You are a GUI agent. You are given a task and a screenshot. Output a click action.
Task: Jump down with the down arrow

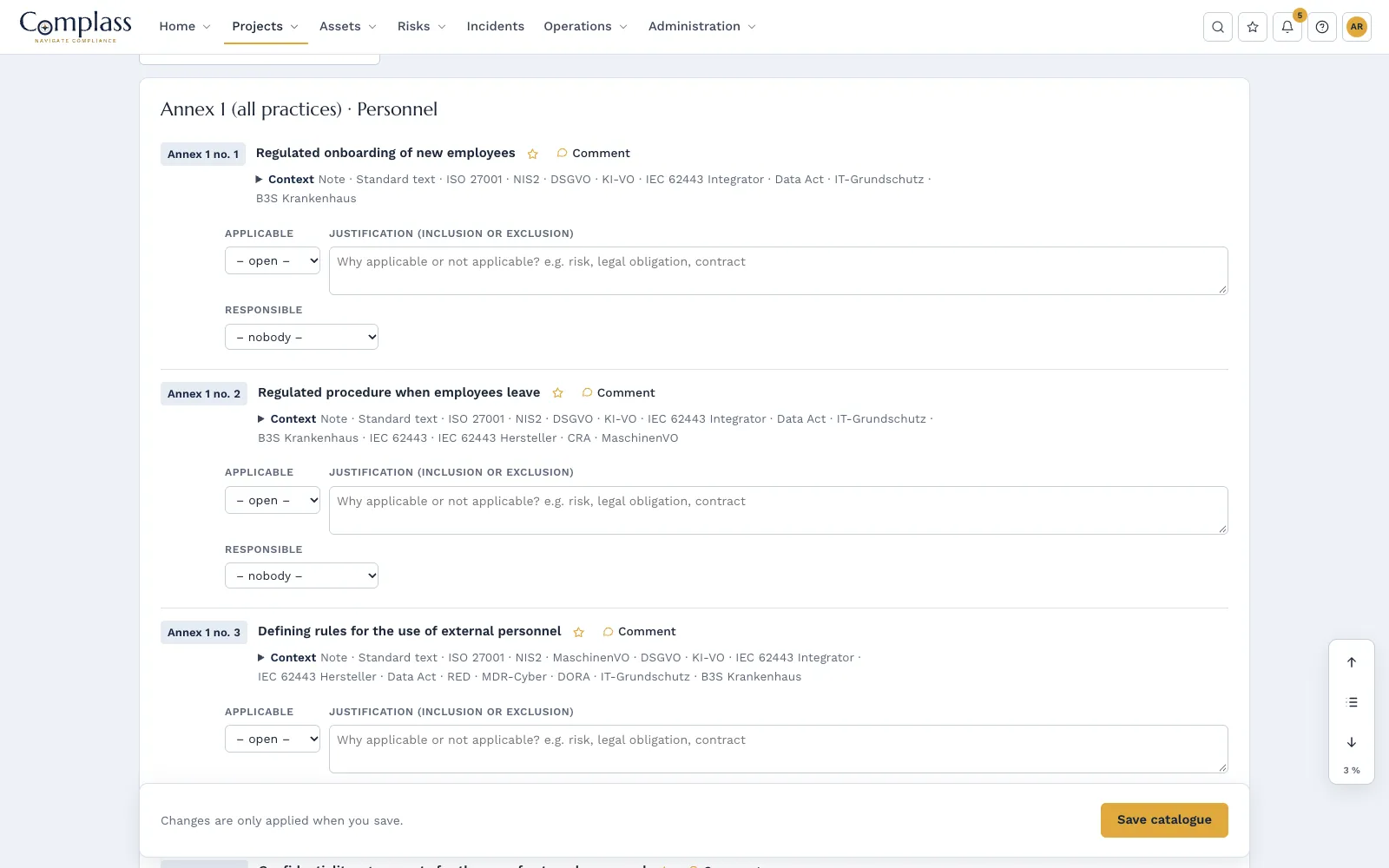[1352, 742]
